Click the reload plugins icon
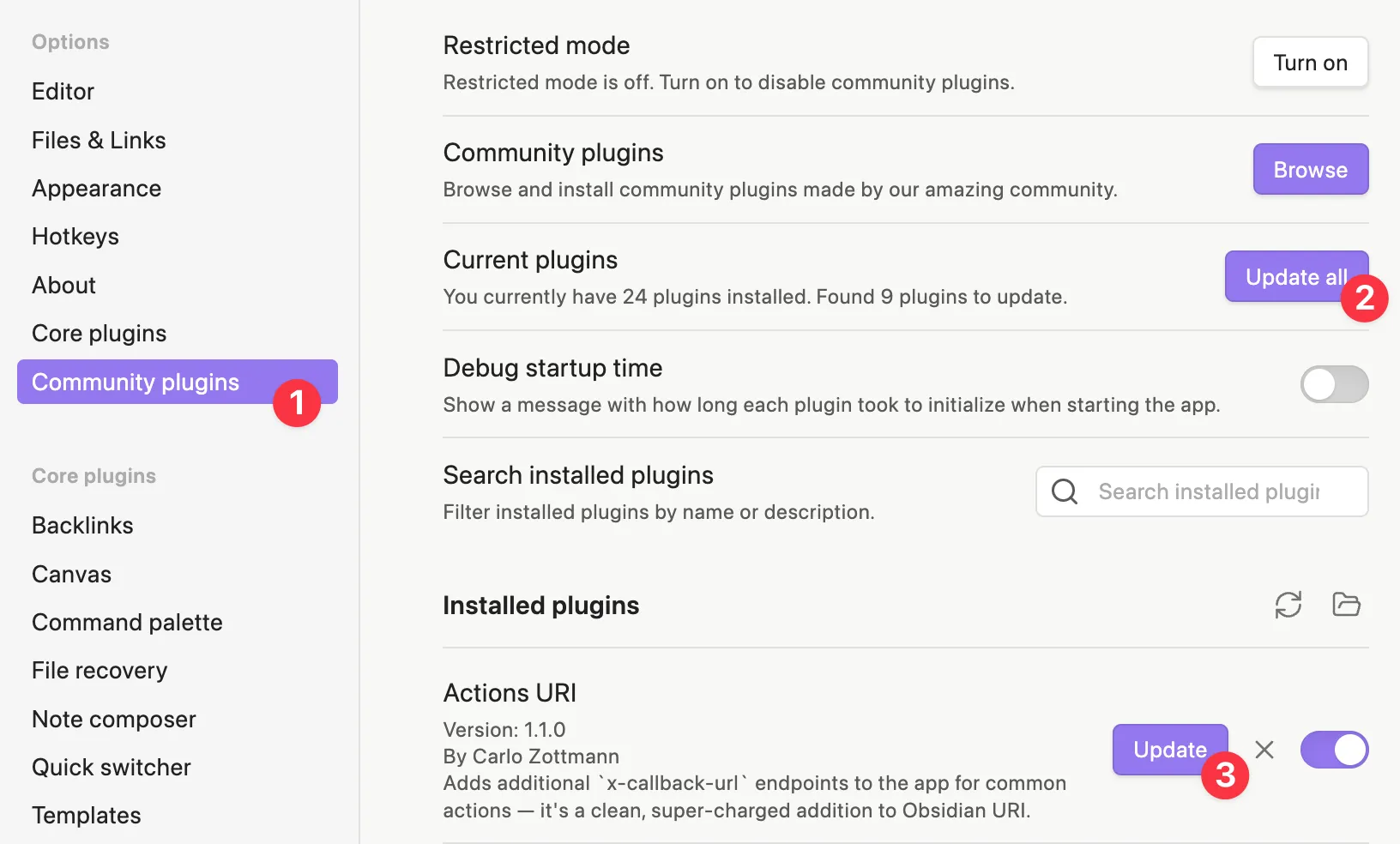Viewport: 1400px width, 844px height. coord(1289,605)
